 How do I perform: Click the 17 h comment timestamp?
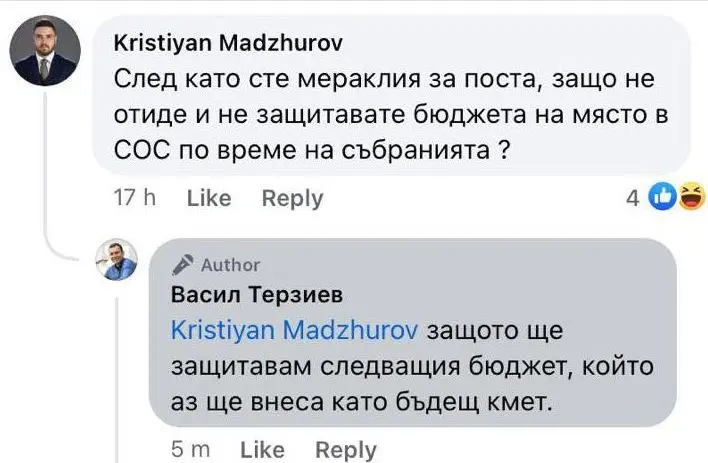pos(136,198)
